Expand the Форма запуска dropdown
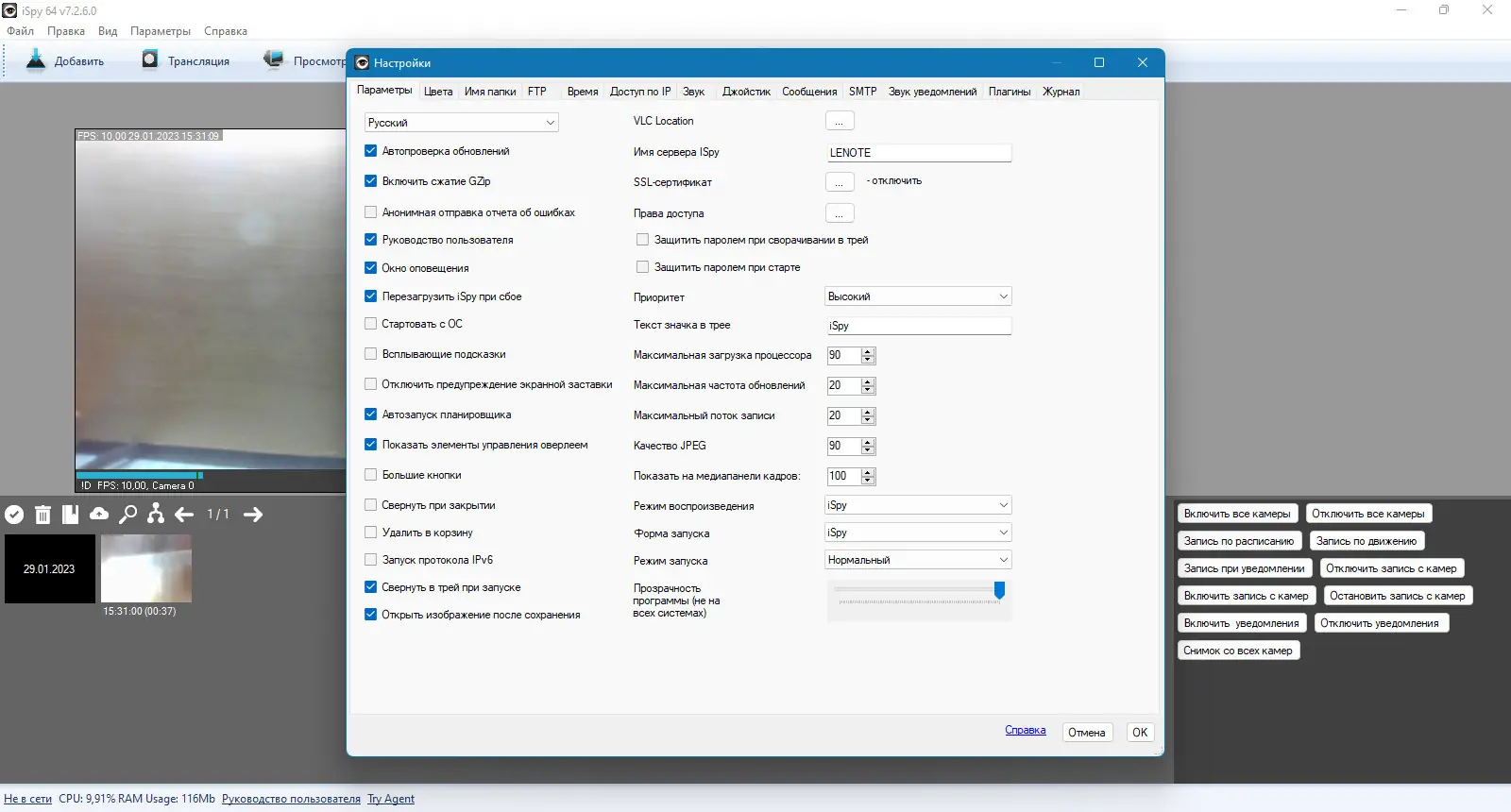The height and width of the screenshot is (812, 1511). tap(918, 533)
